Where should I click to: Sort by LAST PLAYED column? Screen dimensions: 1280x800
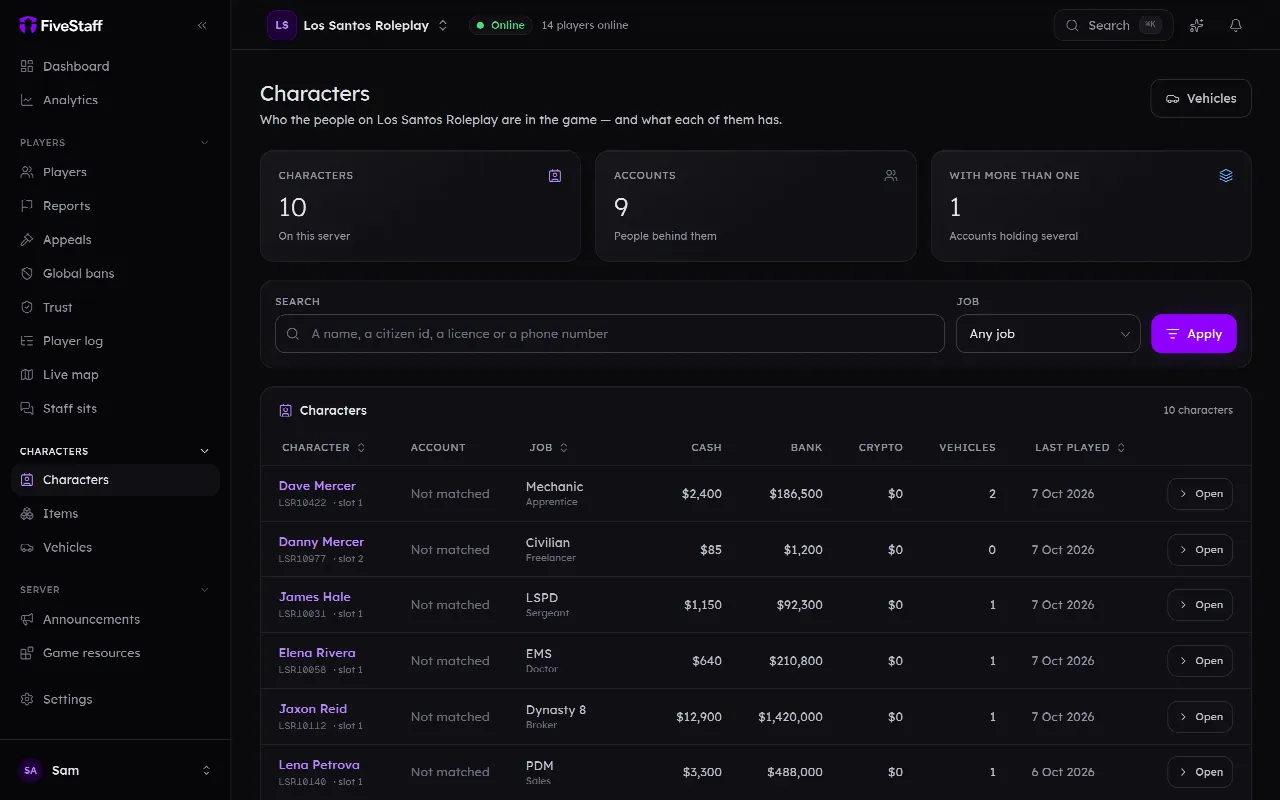(1079, 447)
